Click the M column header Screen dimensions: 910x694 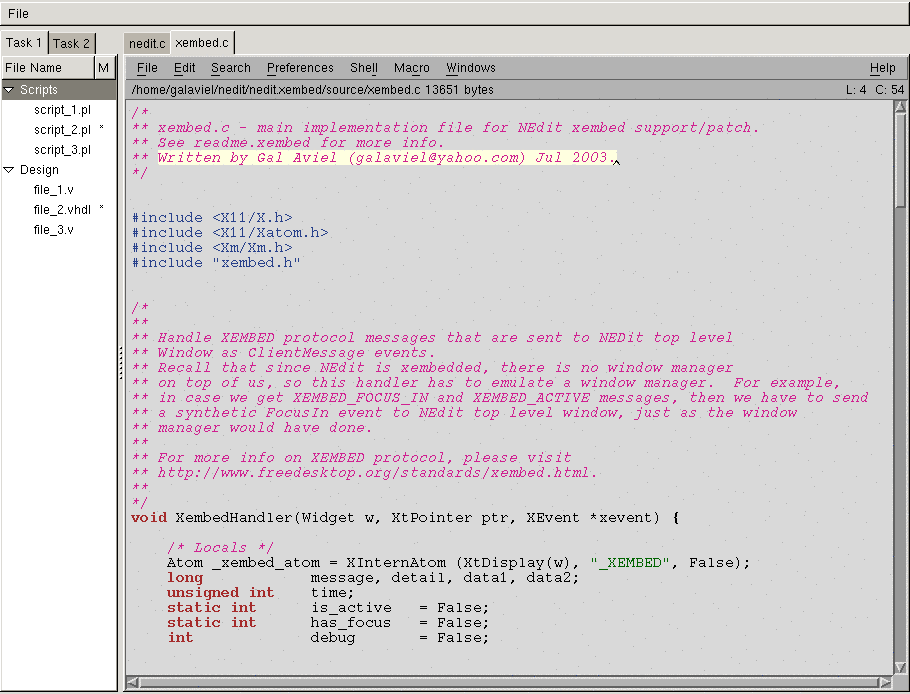pyautogui.click(x=104, y=68)
